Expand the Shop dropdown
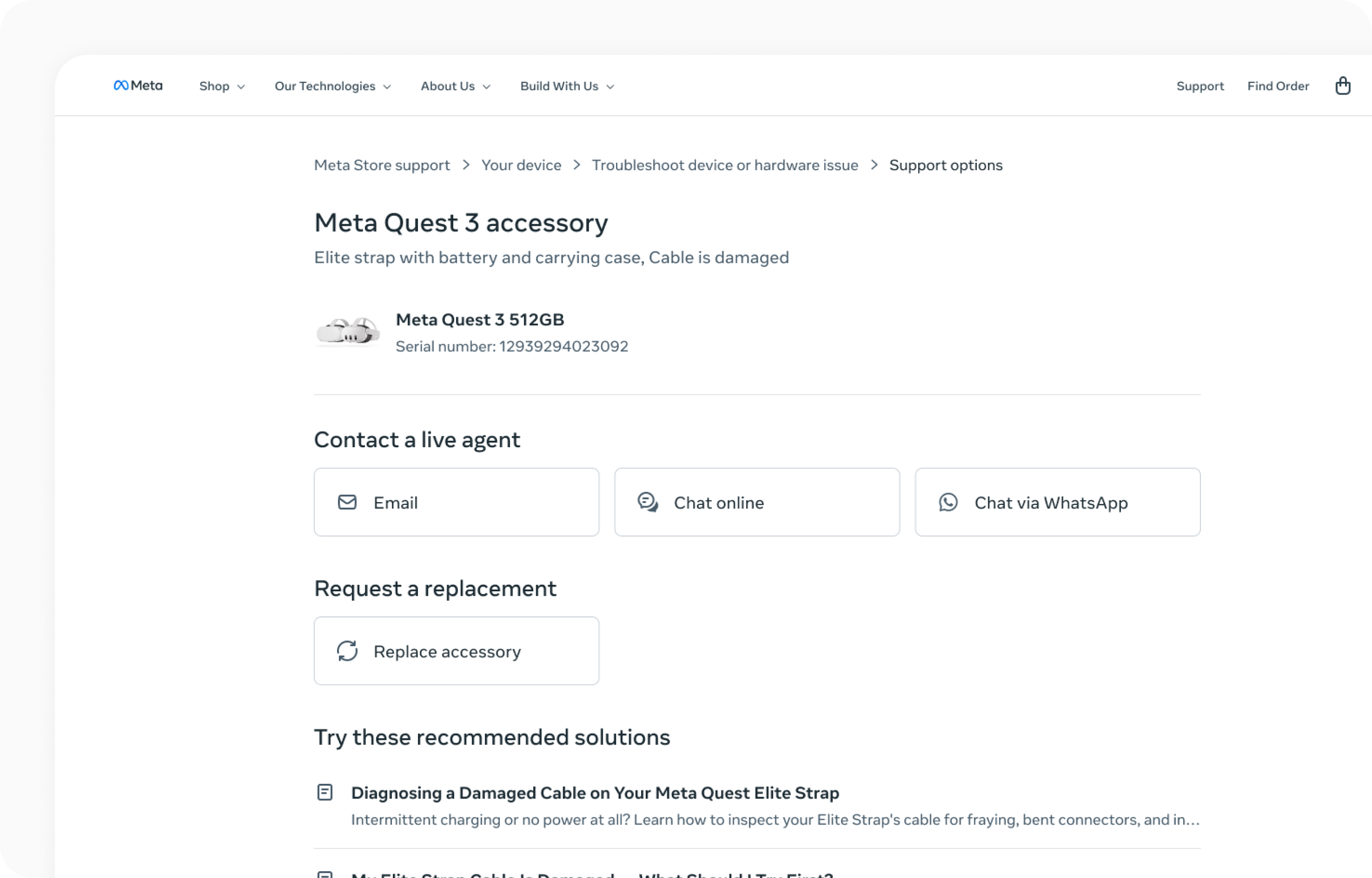This screenshot has width=1372, height=878. [x=222, y=86]
